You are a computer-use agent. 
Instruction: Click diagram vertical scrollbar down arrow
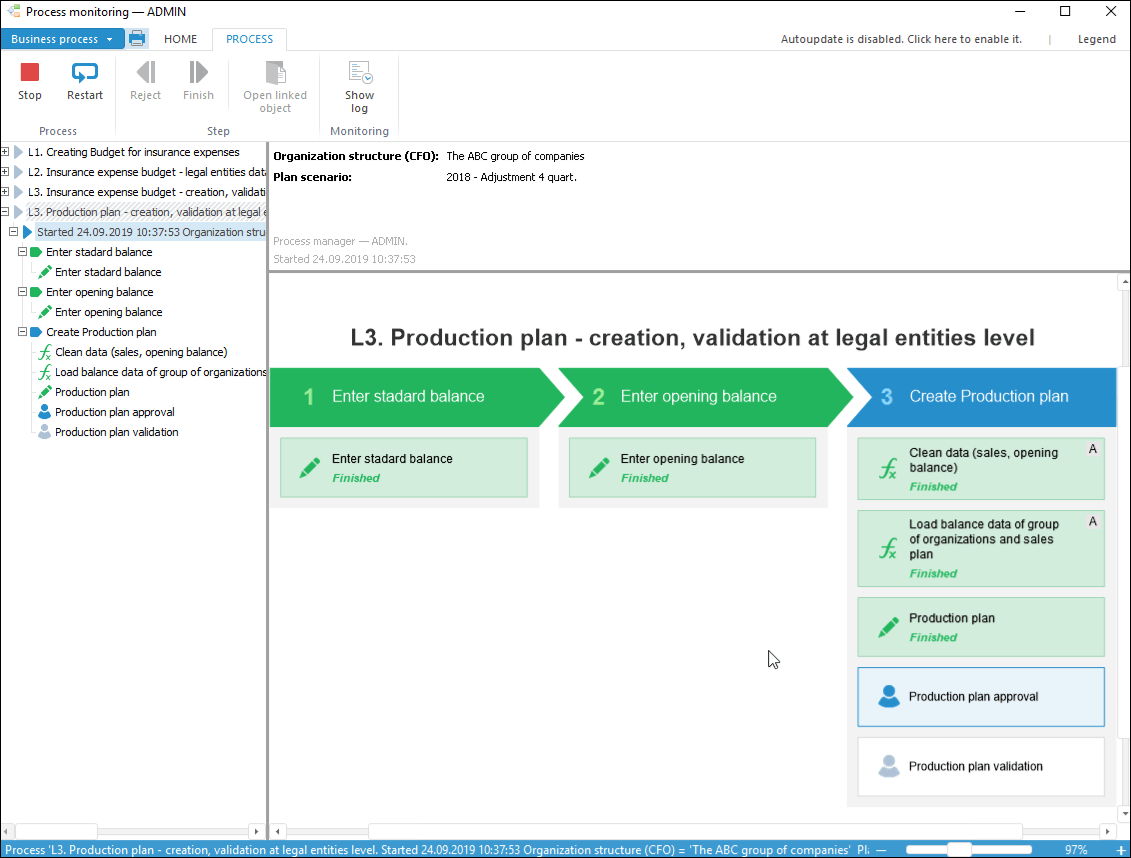coord(1124,814)
